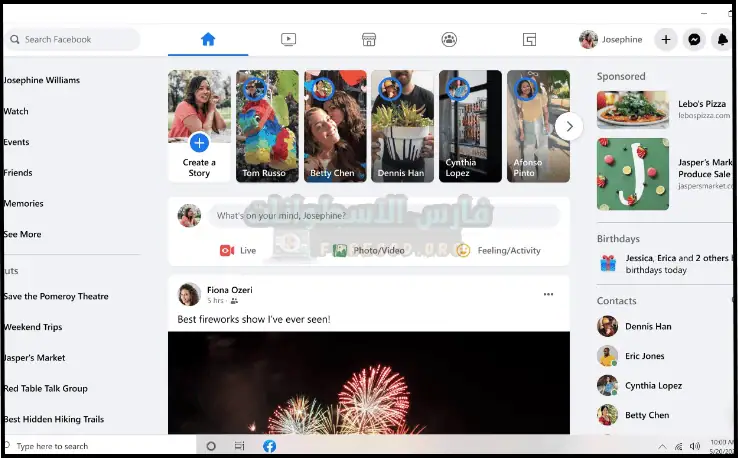Open three-dot options on Fiona Ozeri's post

[548, 294]
